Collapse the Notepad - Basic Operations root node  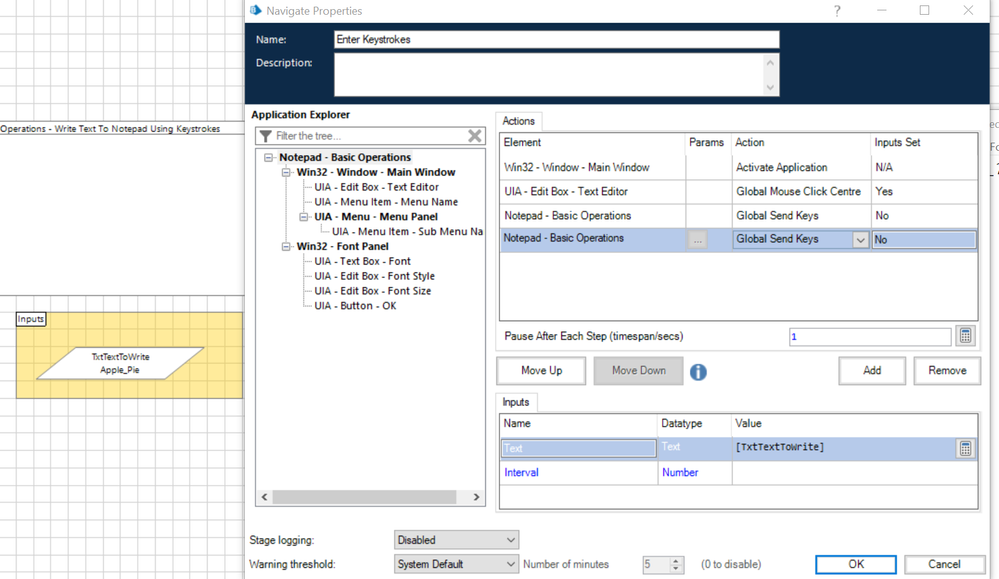click(269, 158)
